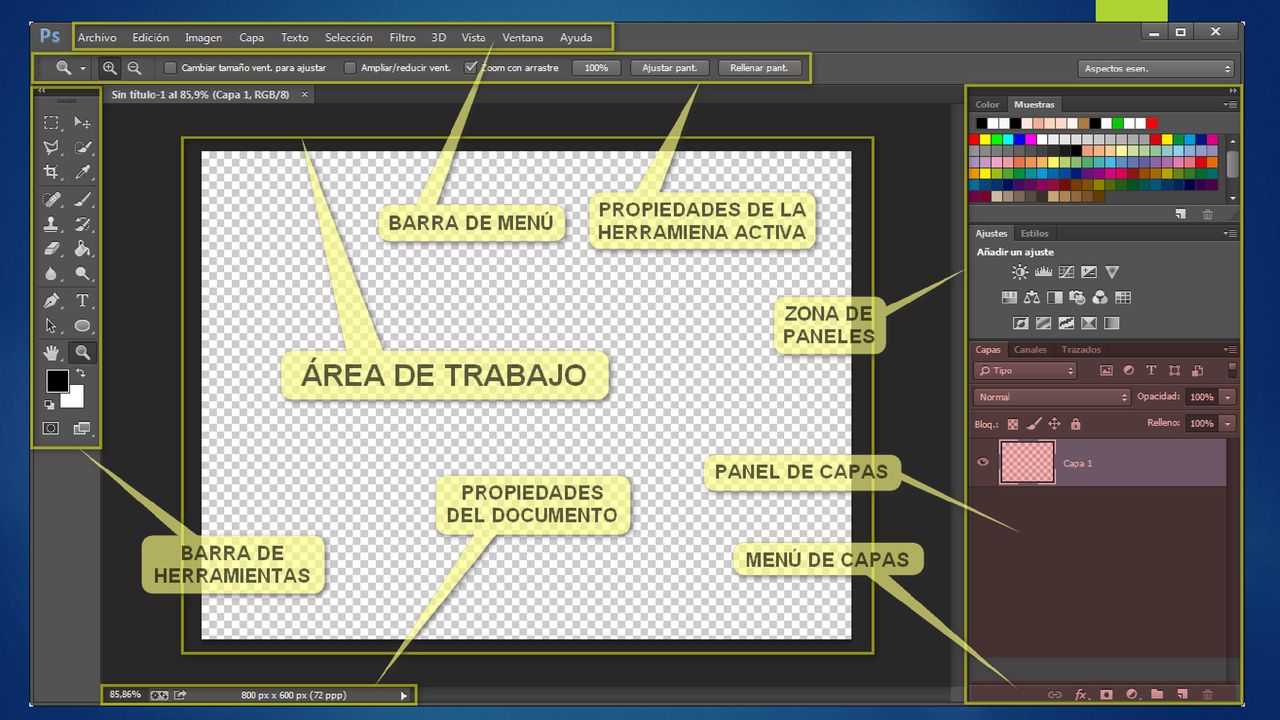Image resolution: width=1280 pixels, height=720 pixels.
Task: Create a new layer in Capas panel
Action: coord(1182,694)
